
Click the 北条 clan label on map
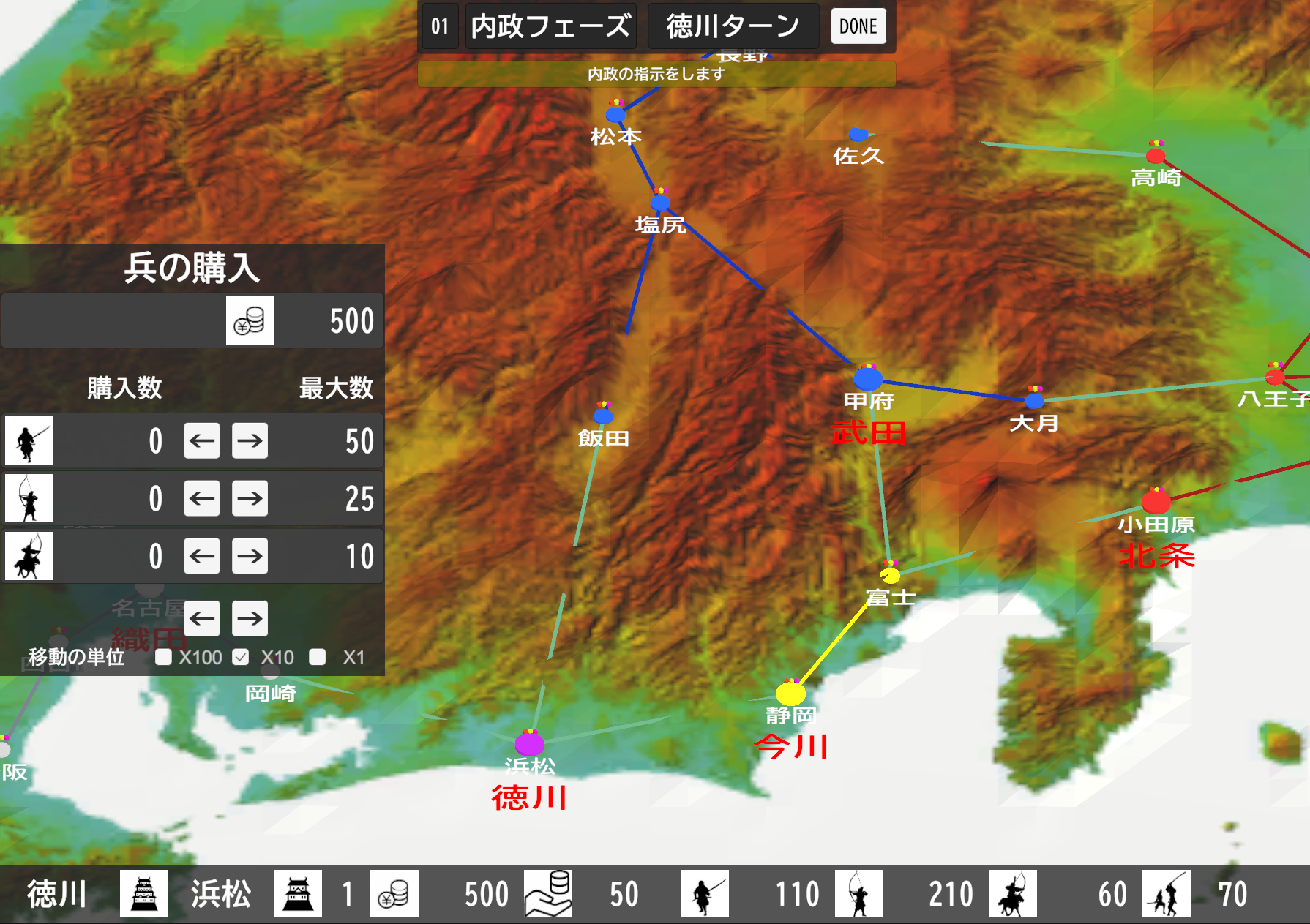pos(1156,556)
